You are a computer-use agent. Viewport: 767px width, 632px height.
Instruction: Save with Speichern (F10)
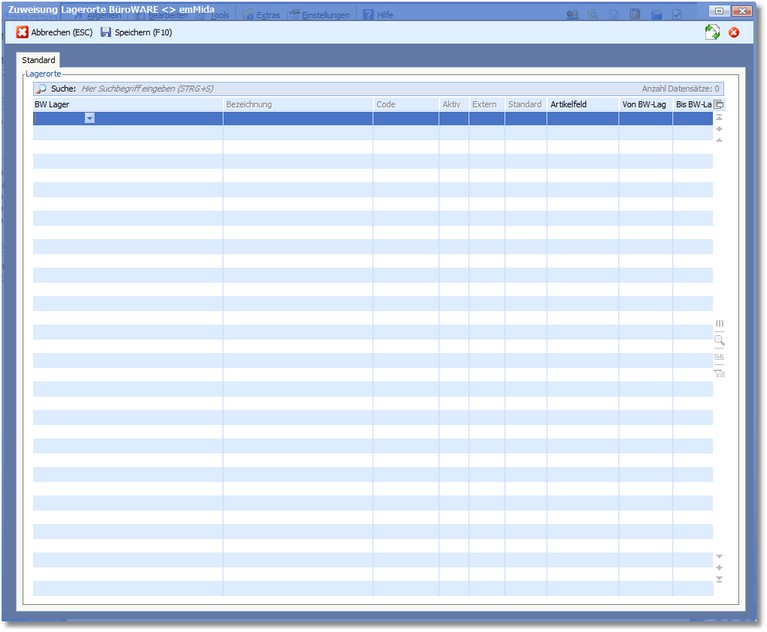pyautogui.click(x=138, y=33)
